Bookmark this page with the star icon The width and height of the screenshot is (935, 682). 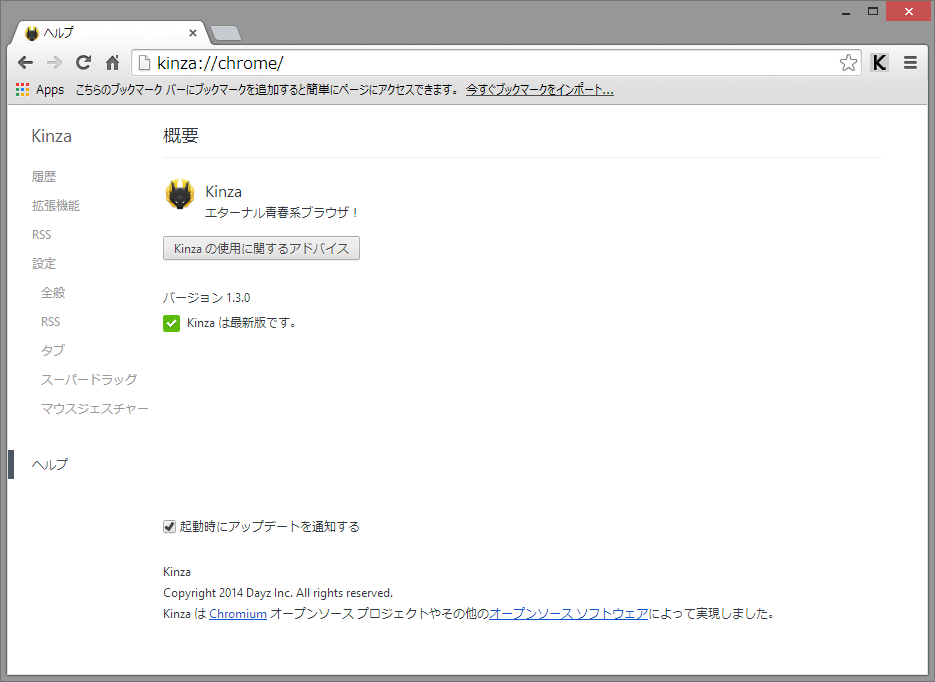coord(849,61)
